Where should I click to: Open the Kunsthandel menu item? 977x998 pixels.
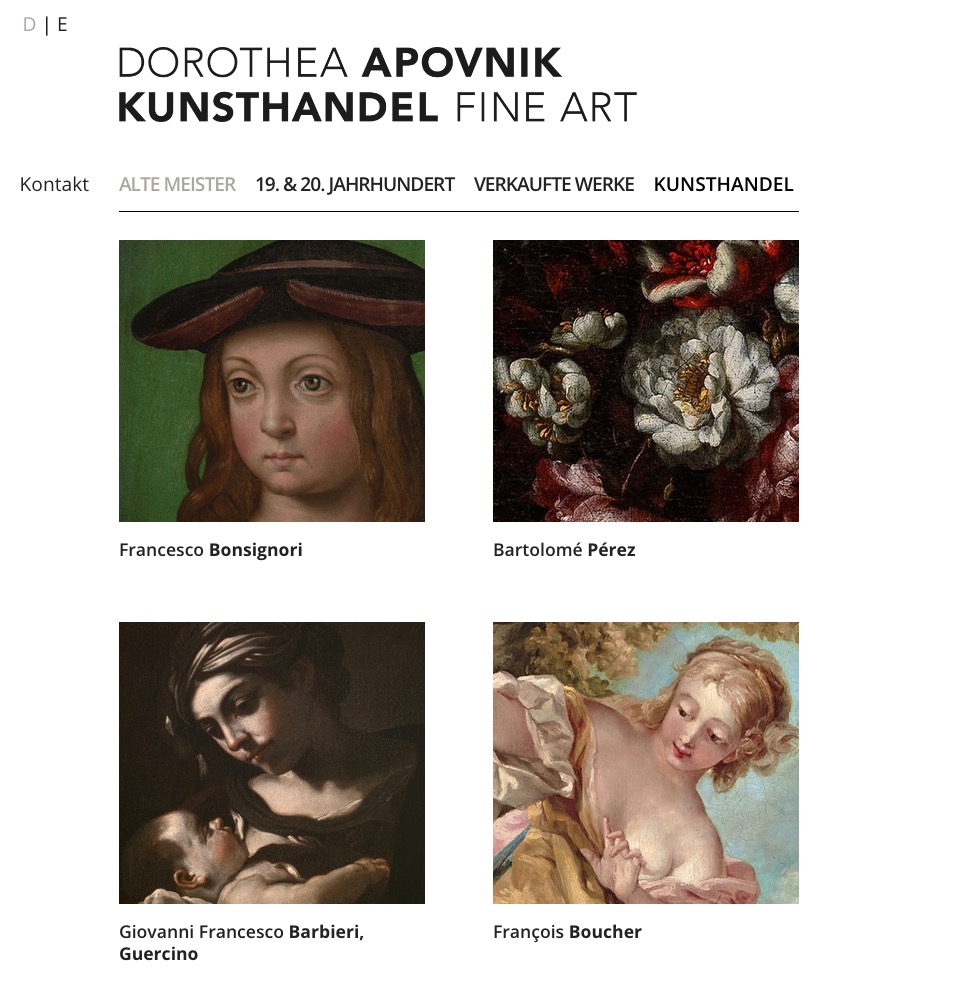[x=723, y=185]
